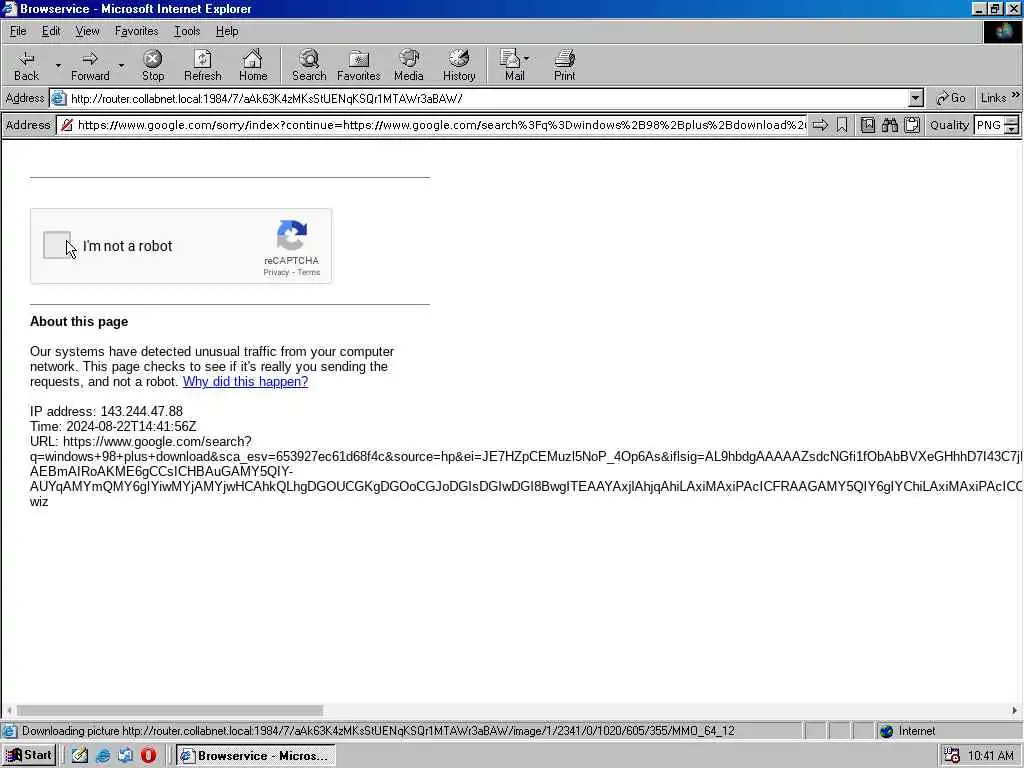Click the Downloading picture status bar text
Screen dimensions: 1024x768
(378, 731)
